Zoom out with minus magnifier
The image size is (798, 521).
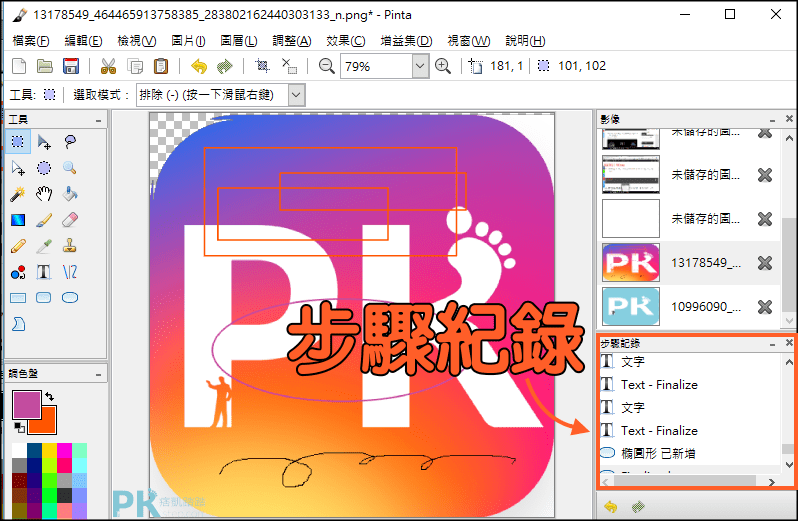[326, 66]
